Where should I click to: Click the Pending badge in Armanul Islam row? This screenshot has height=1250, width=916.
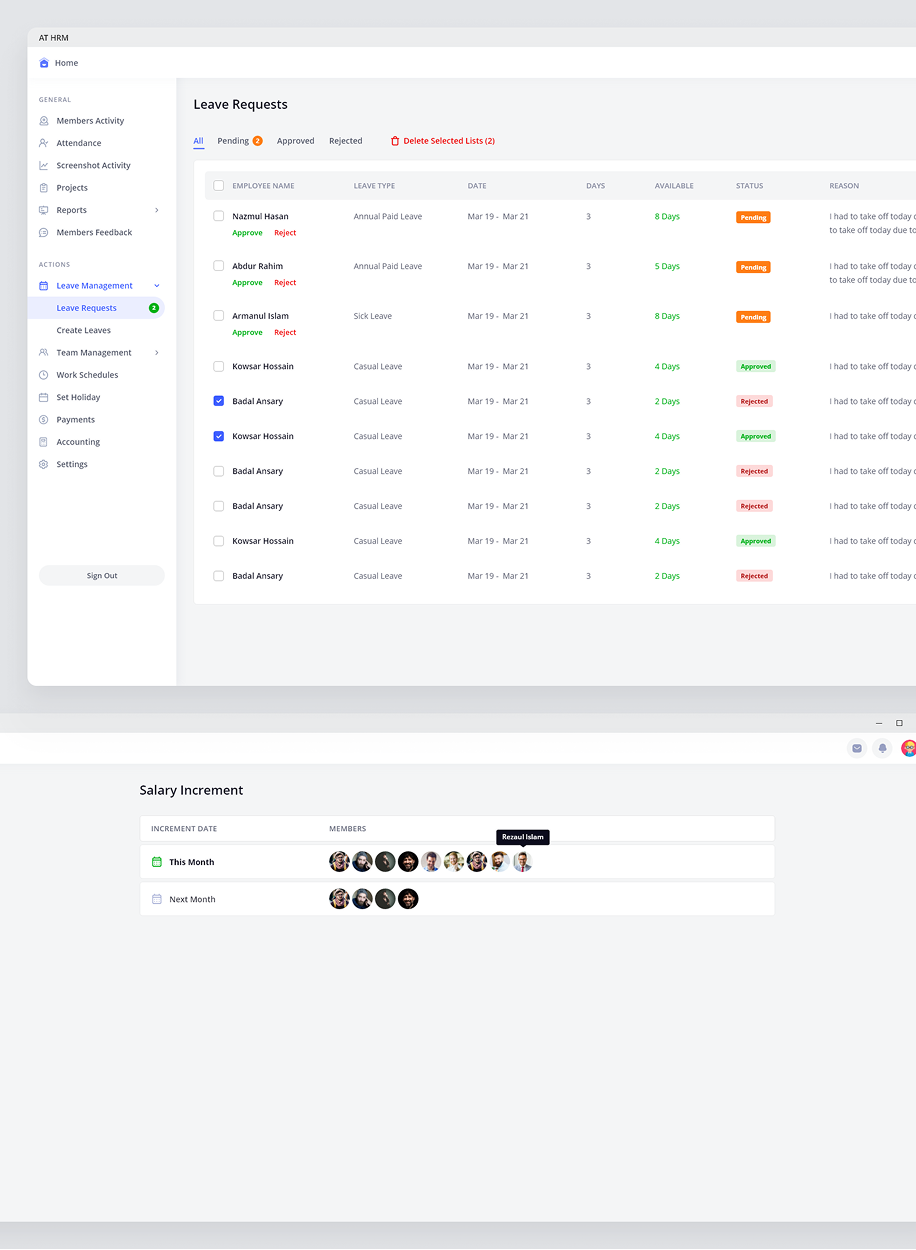[753, 317]
